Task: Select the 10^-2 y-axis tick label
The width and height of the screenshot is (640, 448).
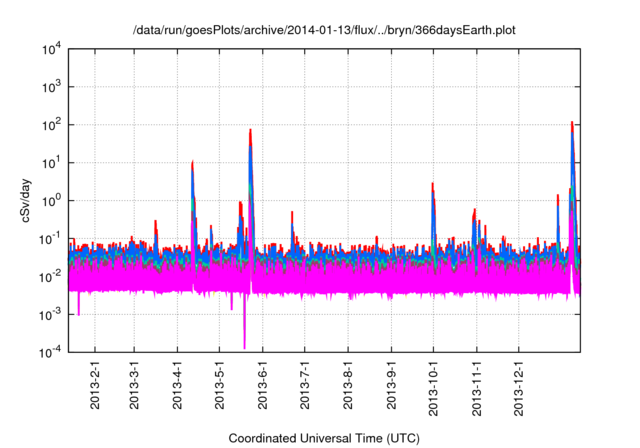Action: 50,276
